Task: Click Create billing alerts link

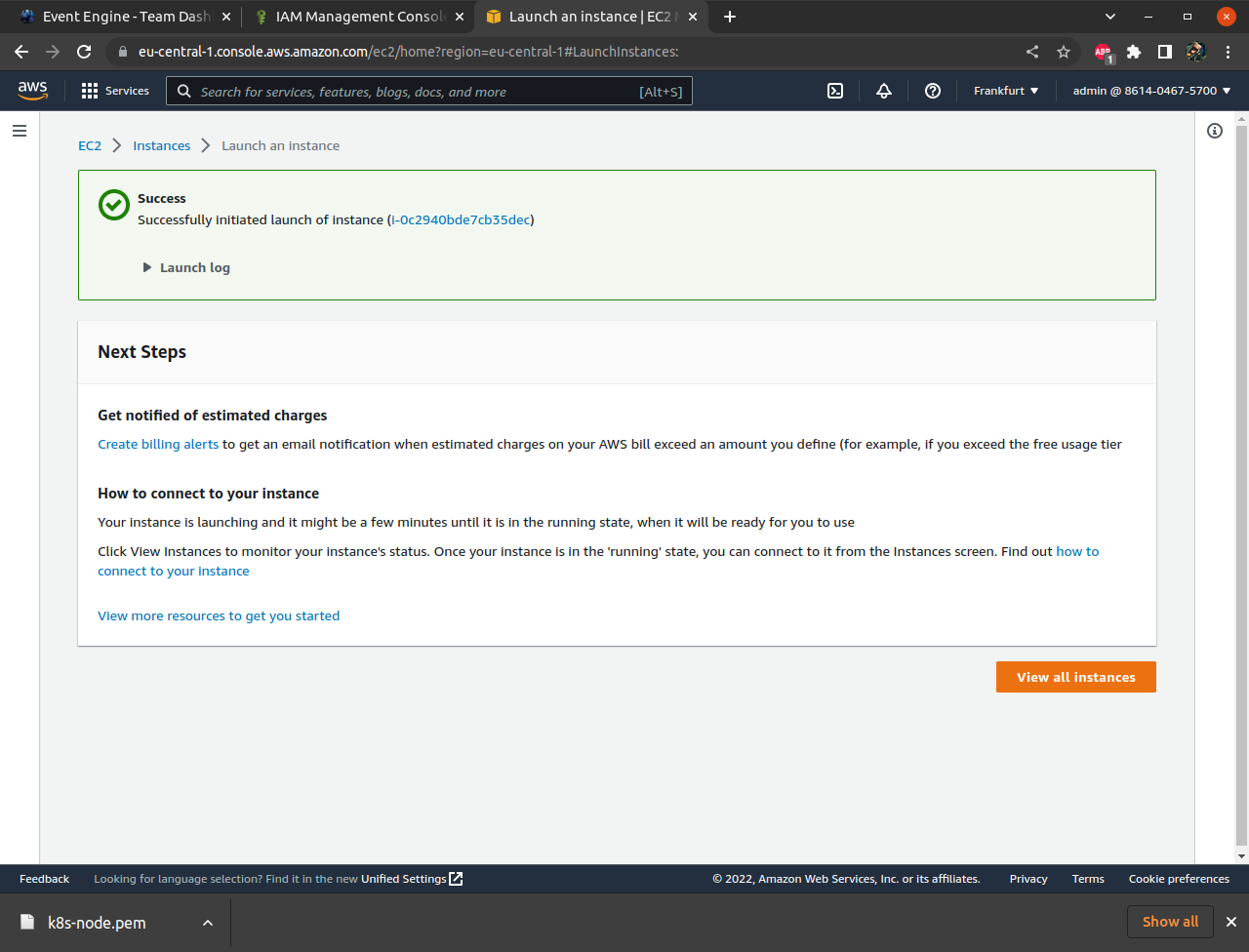Action: pos(158,445)
